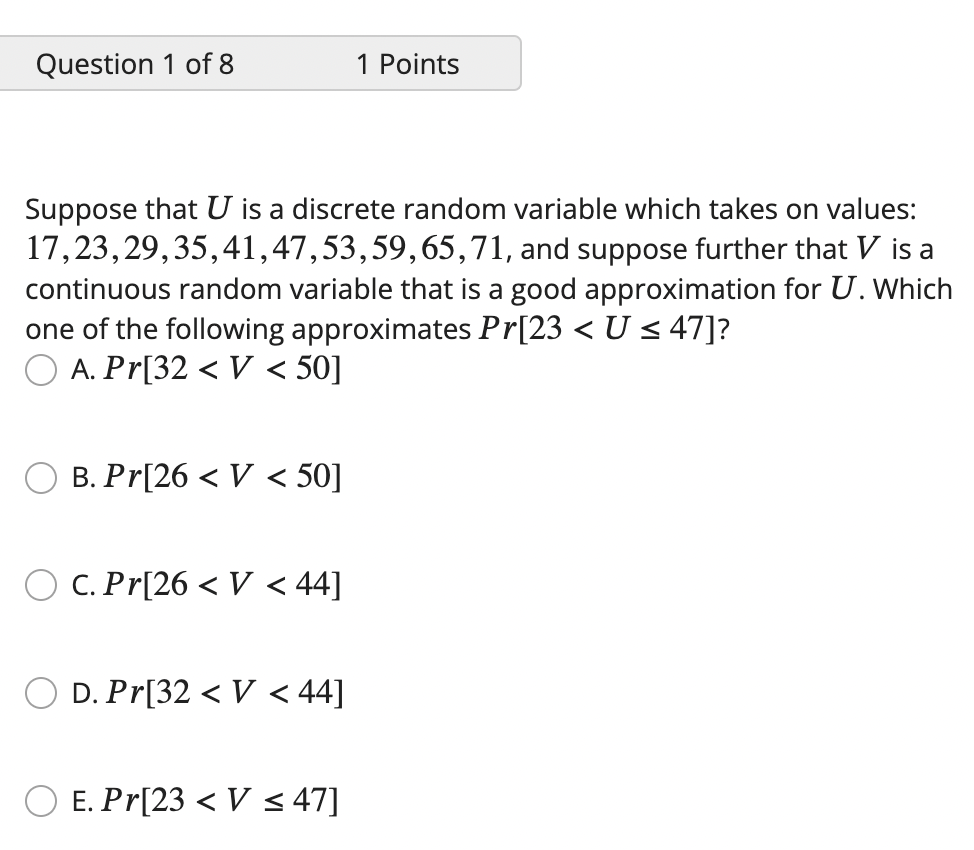Select answer option A radio button
Image resolution: width=974 pixels, height=850 pixels.
40,370
